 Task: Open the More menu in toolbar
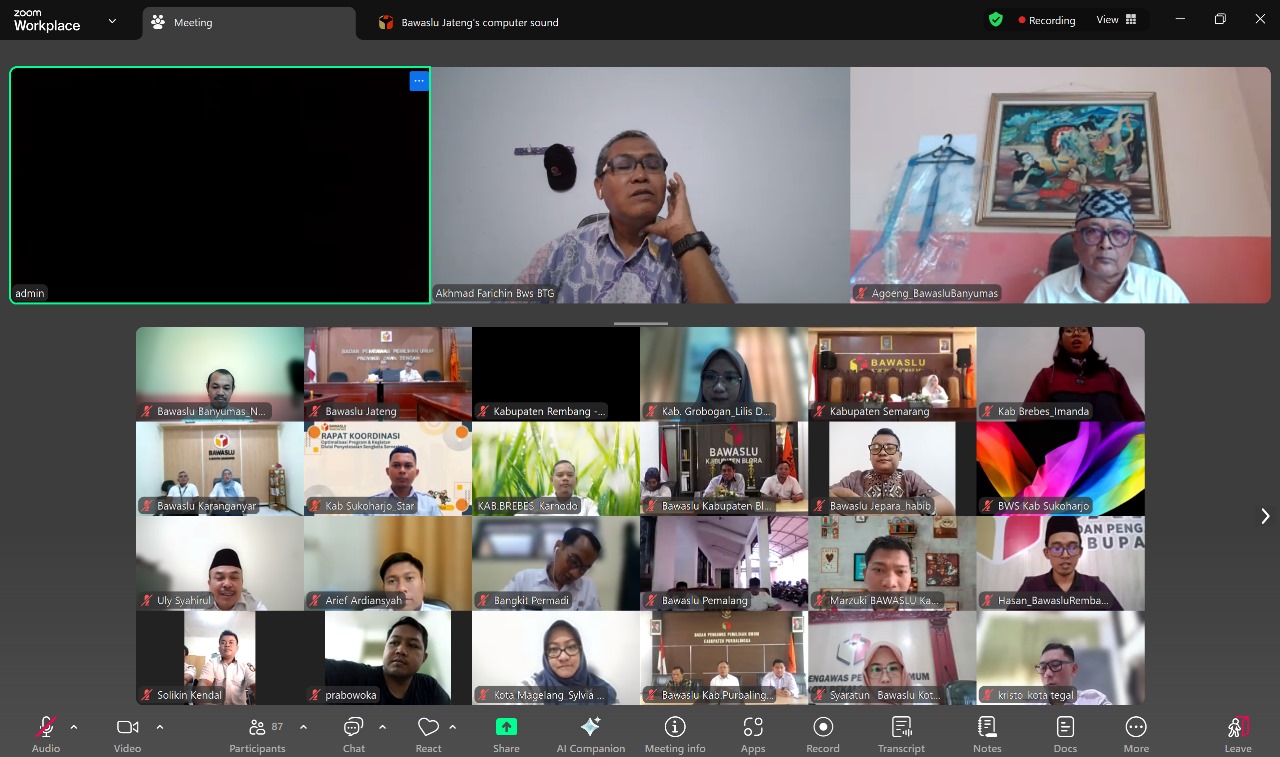point(1136,733)
